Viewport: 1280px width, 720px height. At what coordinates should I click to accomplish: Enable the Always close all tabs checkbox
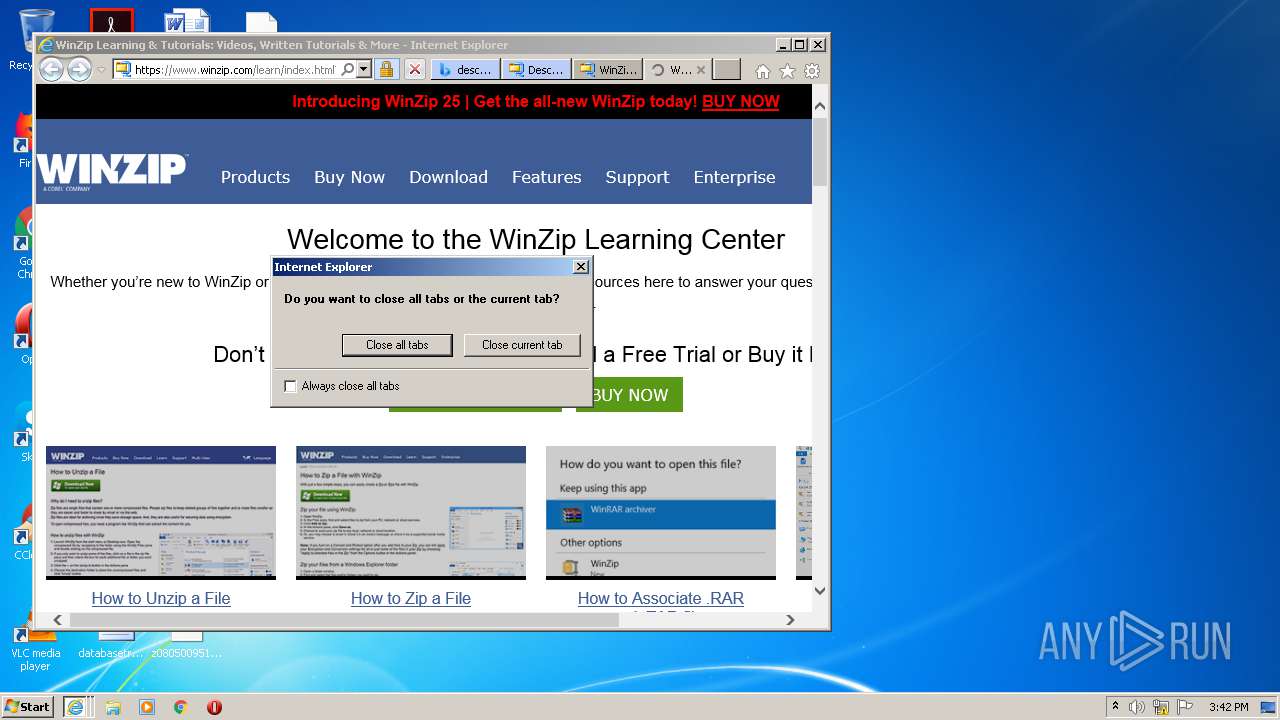point(291,386)
